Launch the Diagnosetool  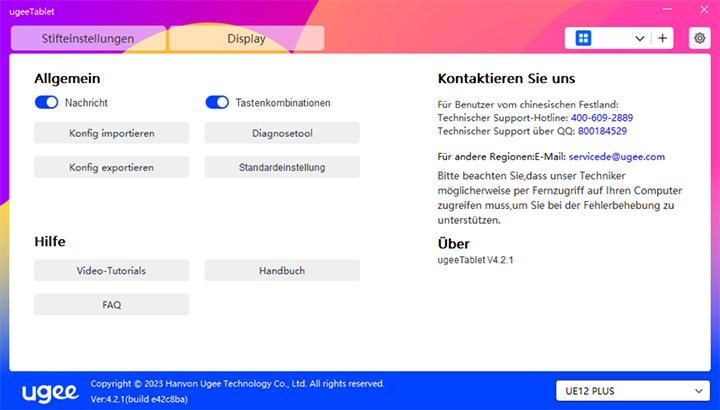tap(282, 133)
